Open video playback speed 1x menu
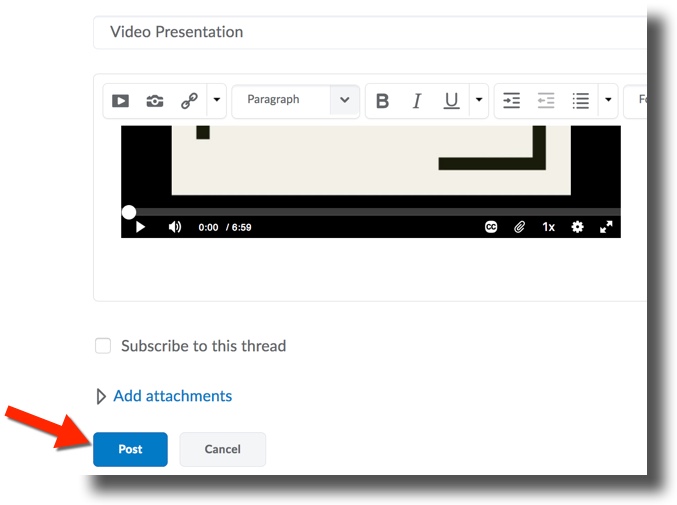Screen dimensions: 677x505 tap(548, 227)
